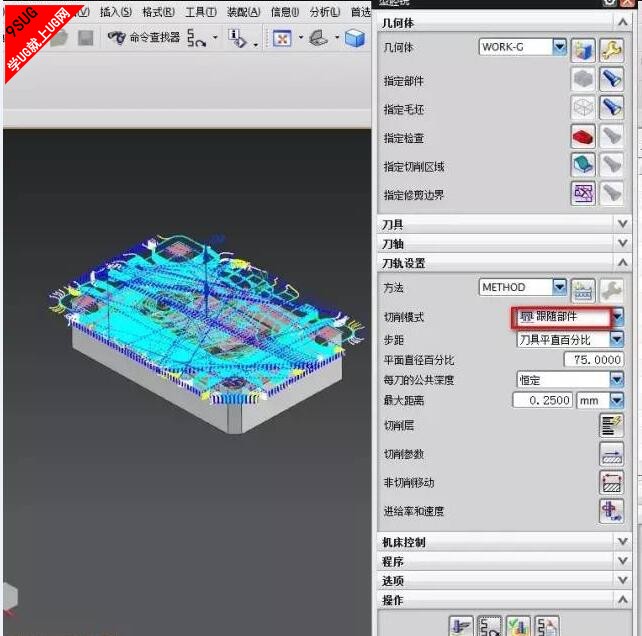Screen dimensions: 642x636
Task: Open the mm units dropdown
Action: pyautogui.click(x=617, y=400)
